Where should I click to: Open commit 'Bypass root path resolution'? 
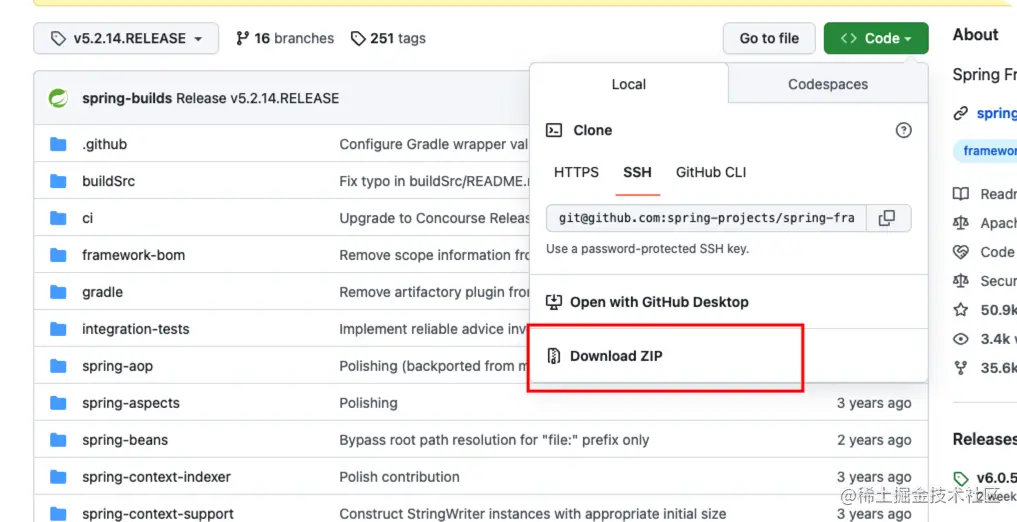coord(494,440)
